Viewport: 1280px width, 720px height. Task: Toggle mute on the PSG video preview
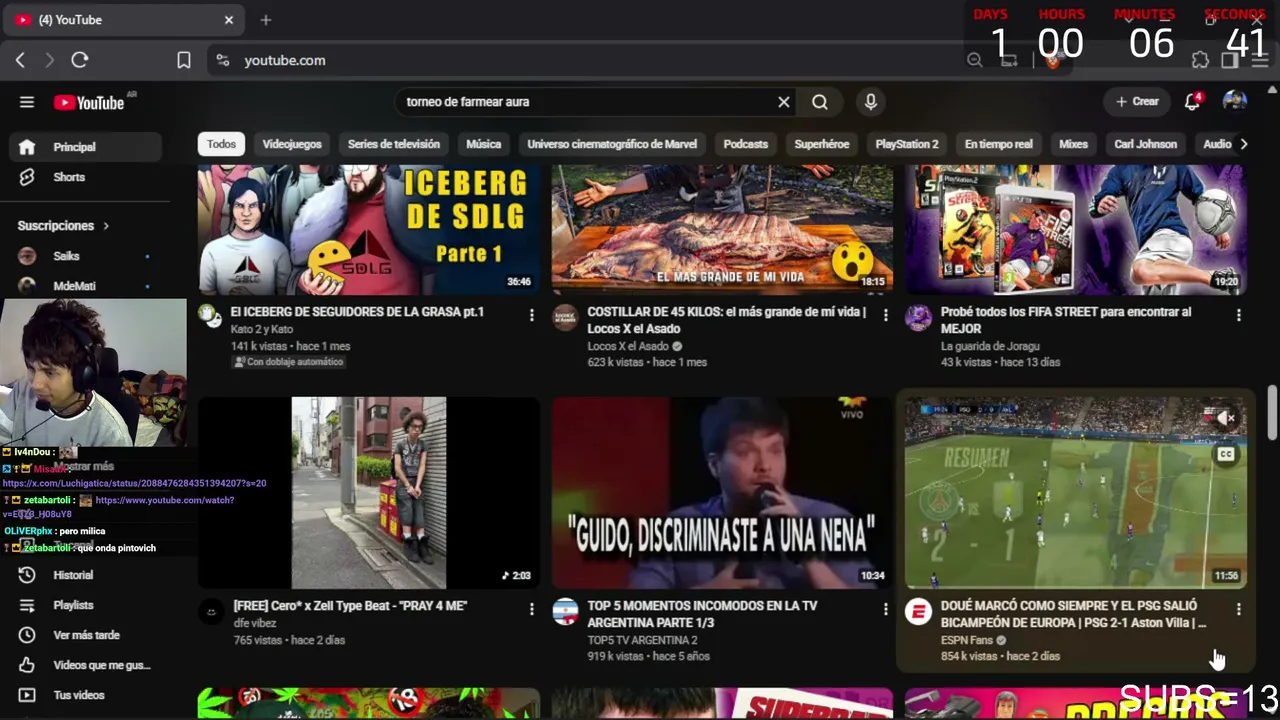(x=1225, y=418)
